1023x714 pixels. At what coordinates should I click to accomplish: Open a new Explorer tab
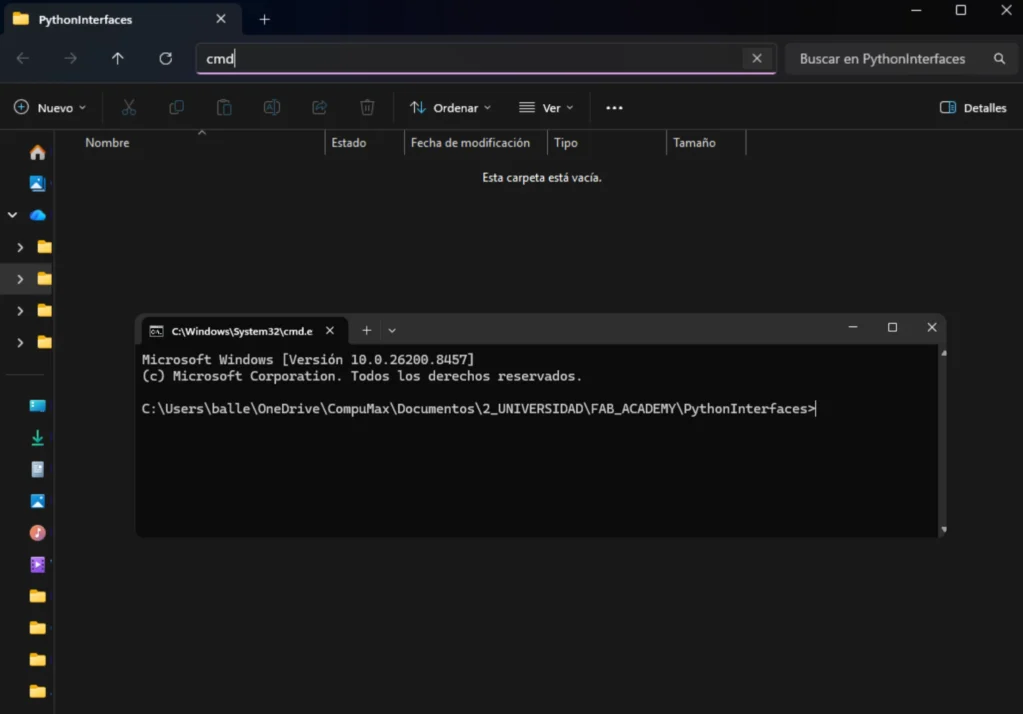[x=264, y=20]
